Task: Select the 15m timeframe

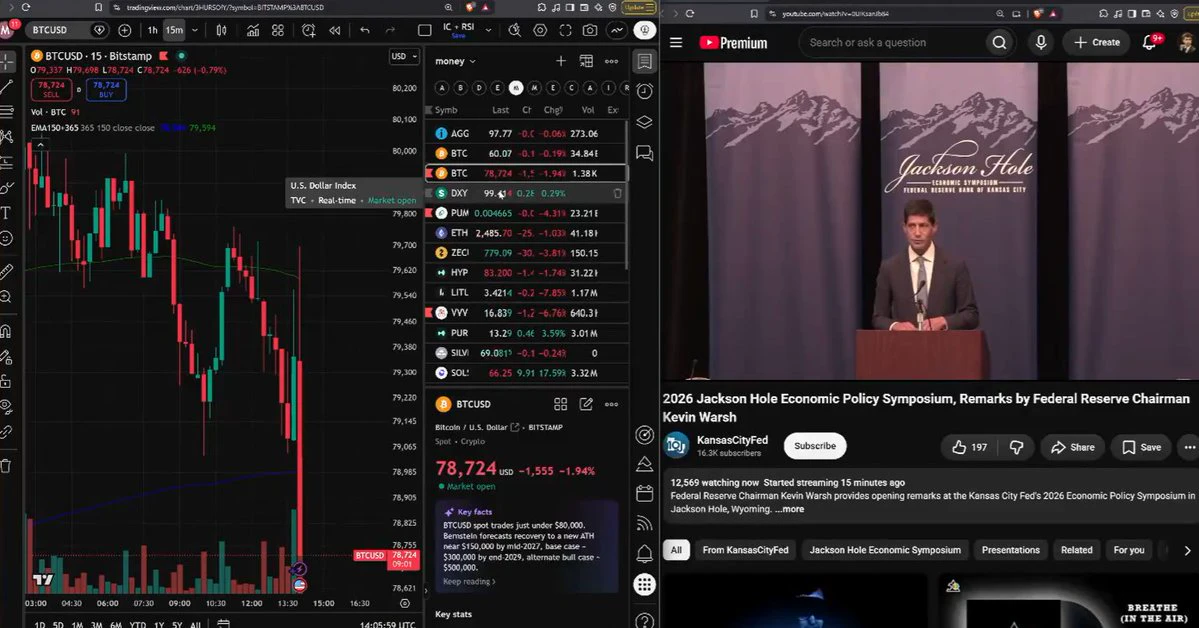Action: click(x=174, y=30)
